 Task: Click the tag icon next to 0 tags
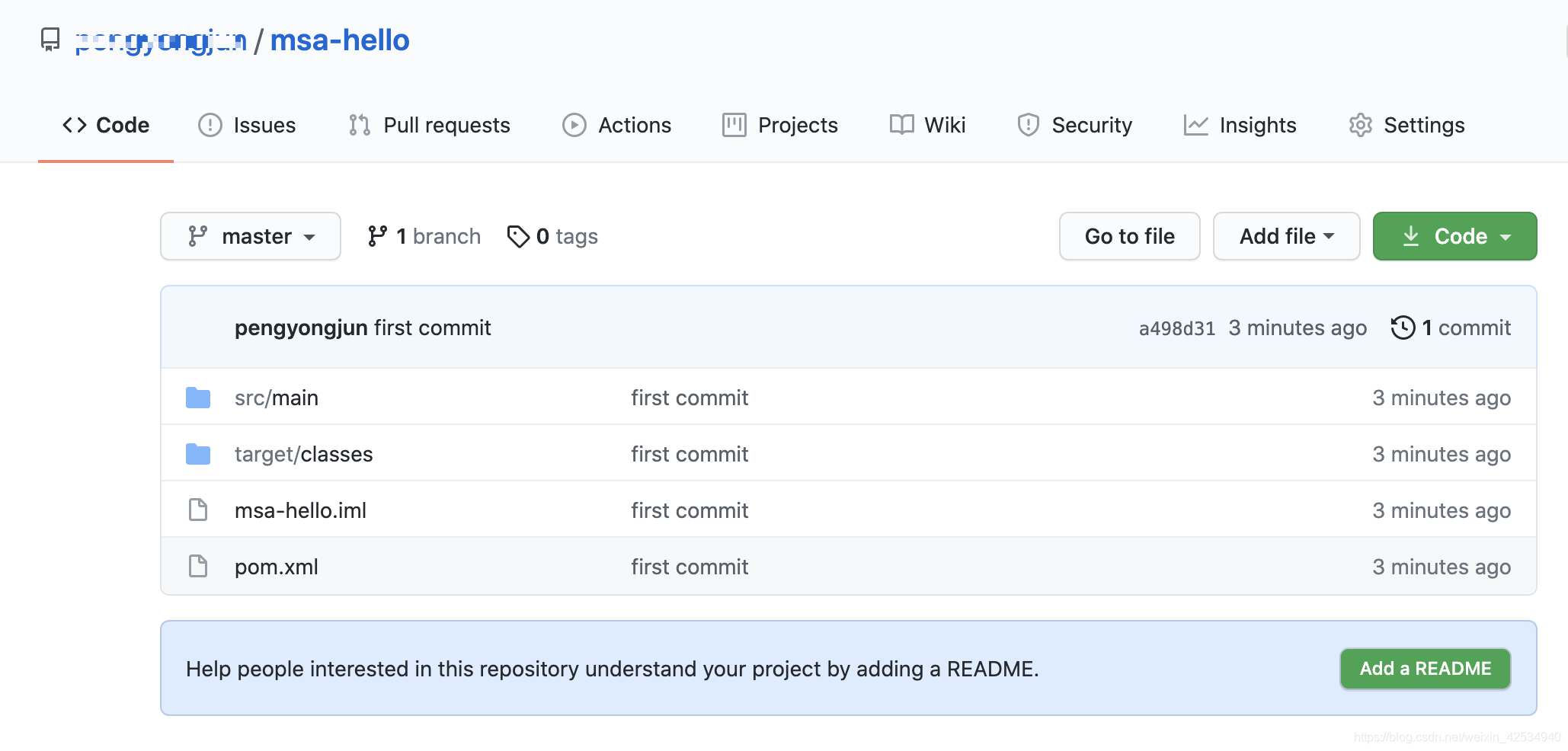(518, 236)
